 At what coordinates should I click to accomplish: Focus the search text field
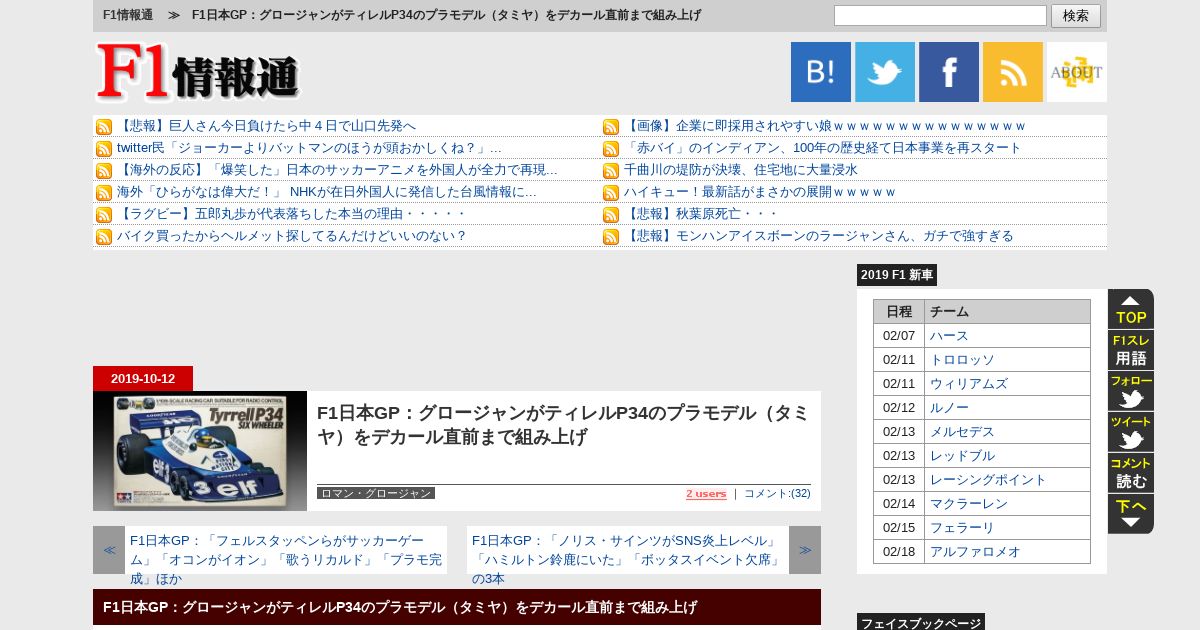(x=940, y=16)
